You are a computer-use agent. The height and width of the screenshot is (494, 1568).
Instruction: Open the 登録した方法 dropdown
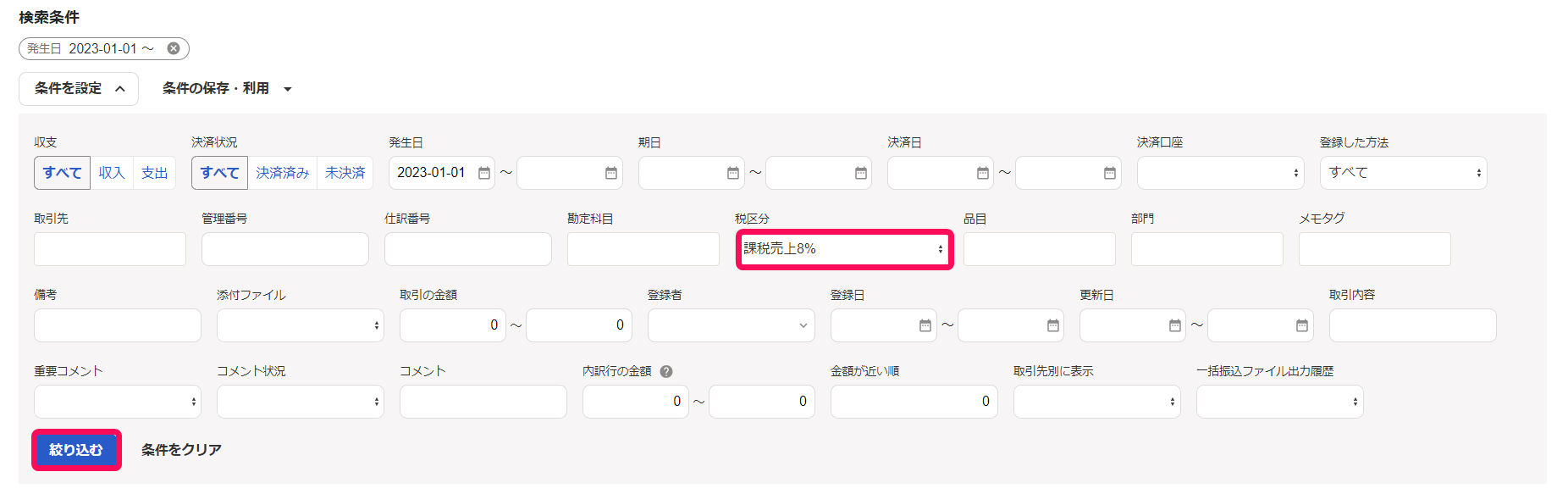pyautogui.click(x=1403, y=173)
